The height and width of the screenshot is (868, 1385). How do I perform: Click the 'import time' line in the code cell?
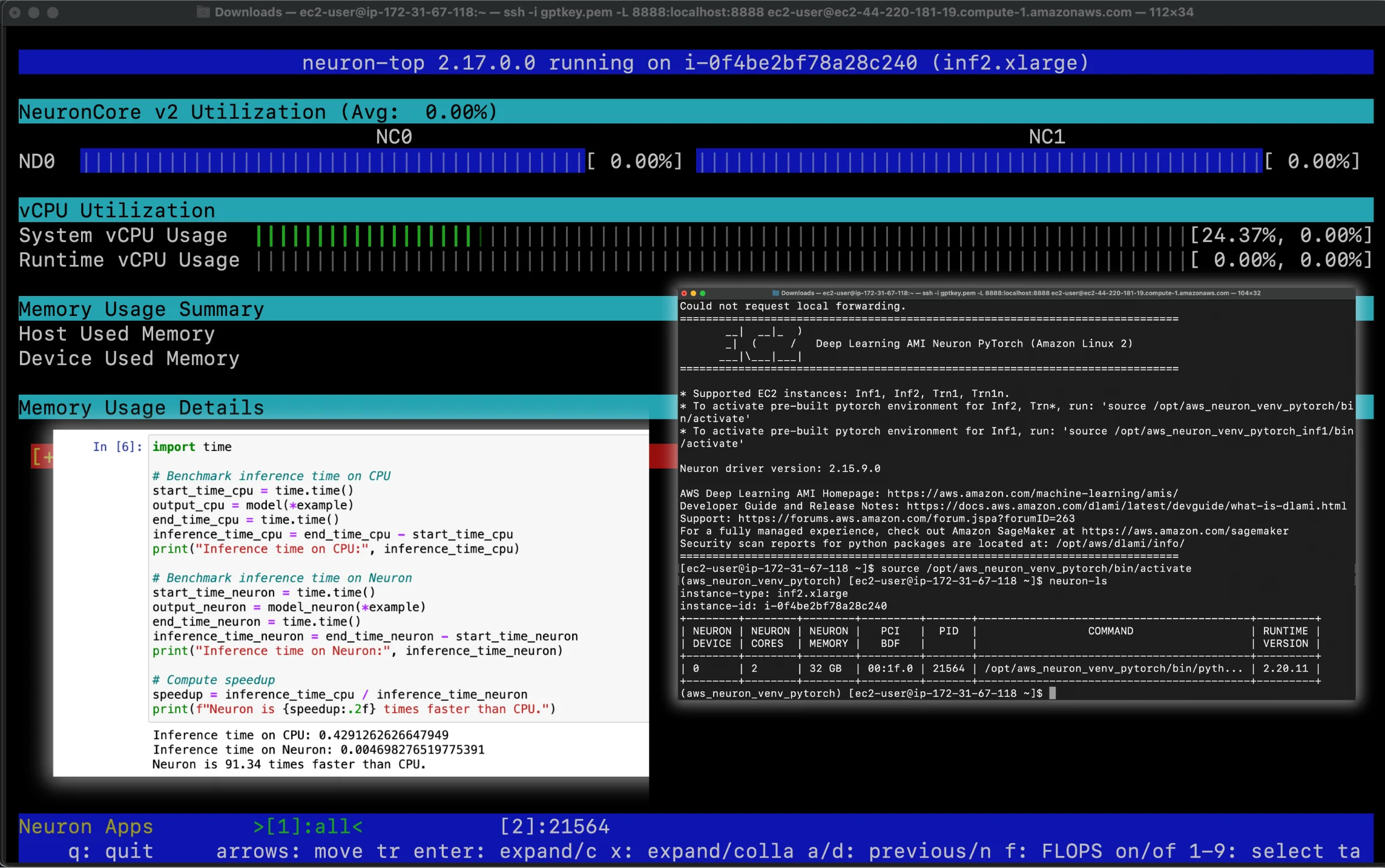point(192,447)
